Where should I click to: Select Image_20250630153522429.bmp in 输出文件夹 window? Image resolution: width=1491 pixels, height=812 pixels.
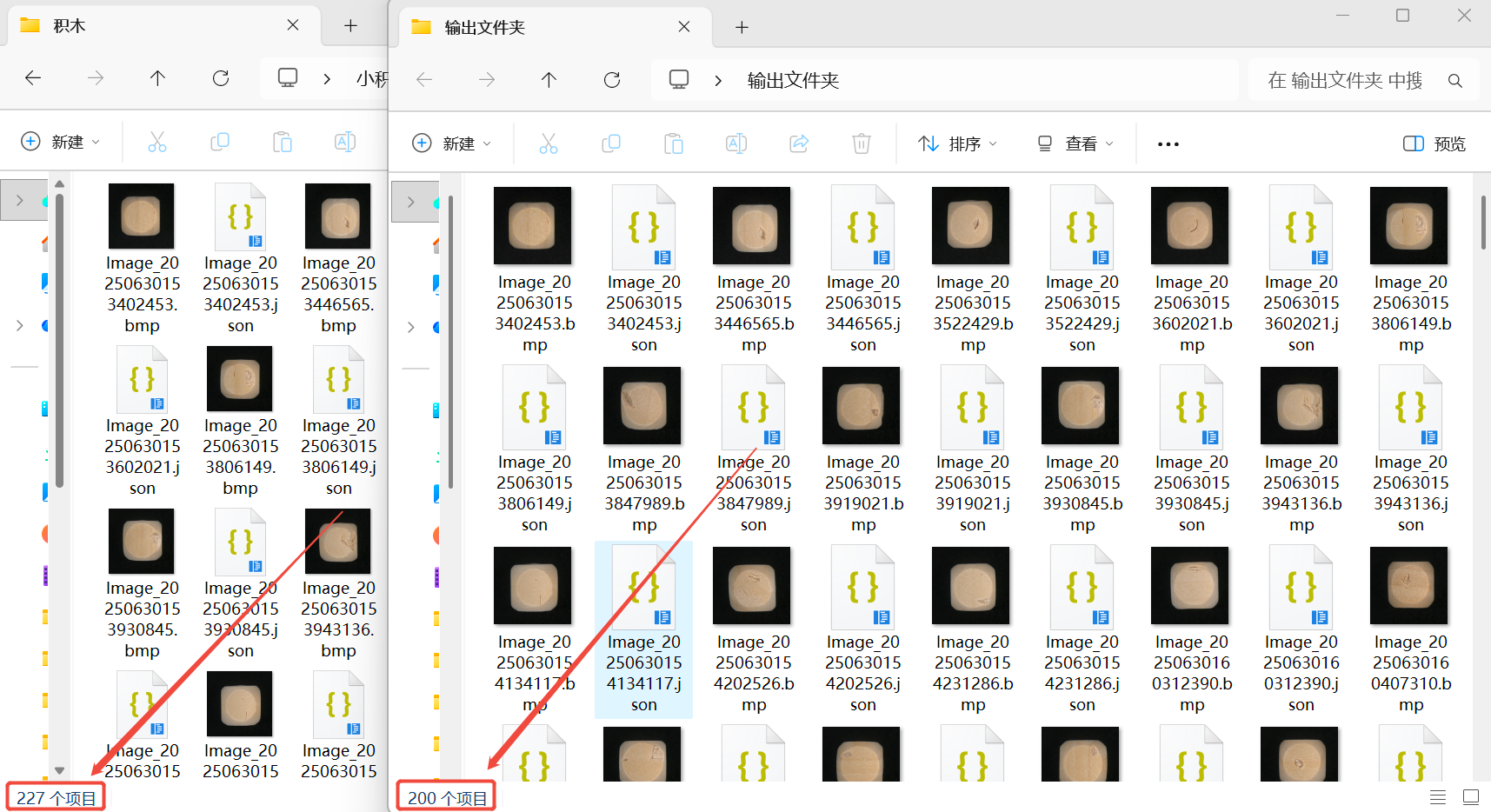[973, 270]
